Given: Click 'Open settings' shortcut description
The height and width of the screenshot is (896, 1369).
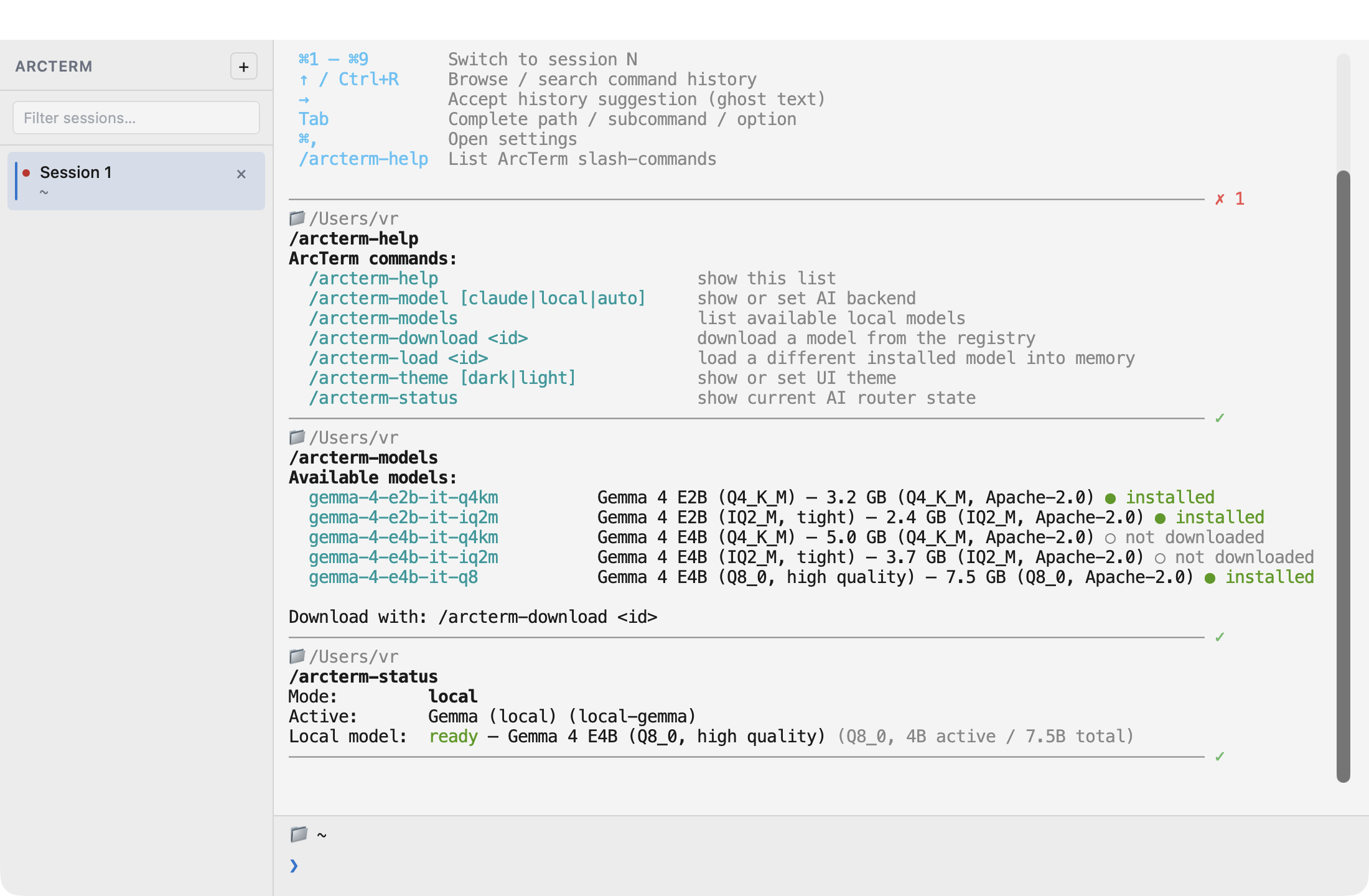Looking at the screenshot, I should [x=513, y=139].
